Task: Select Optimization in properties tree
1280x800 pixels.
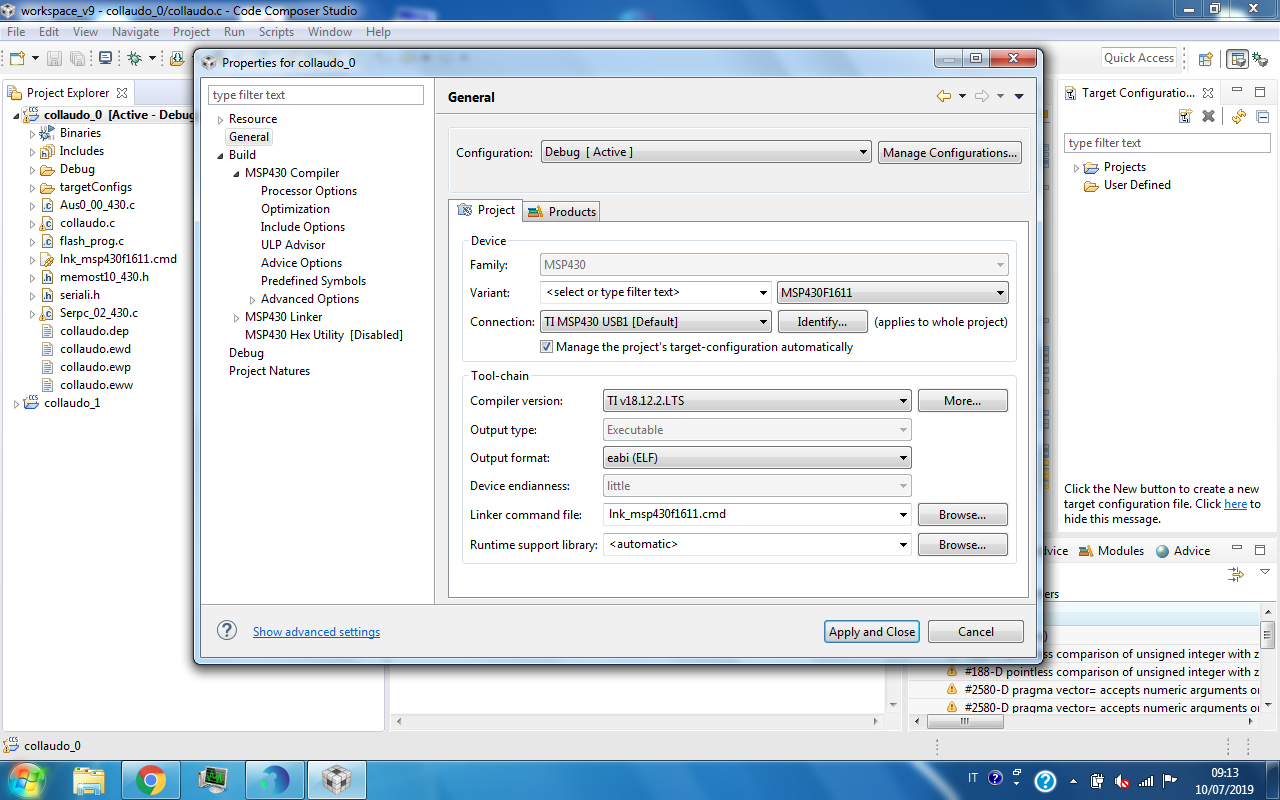Action: 295,209
